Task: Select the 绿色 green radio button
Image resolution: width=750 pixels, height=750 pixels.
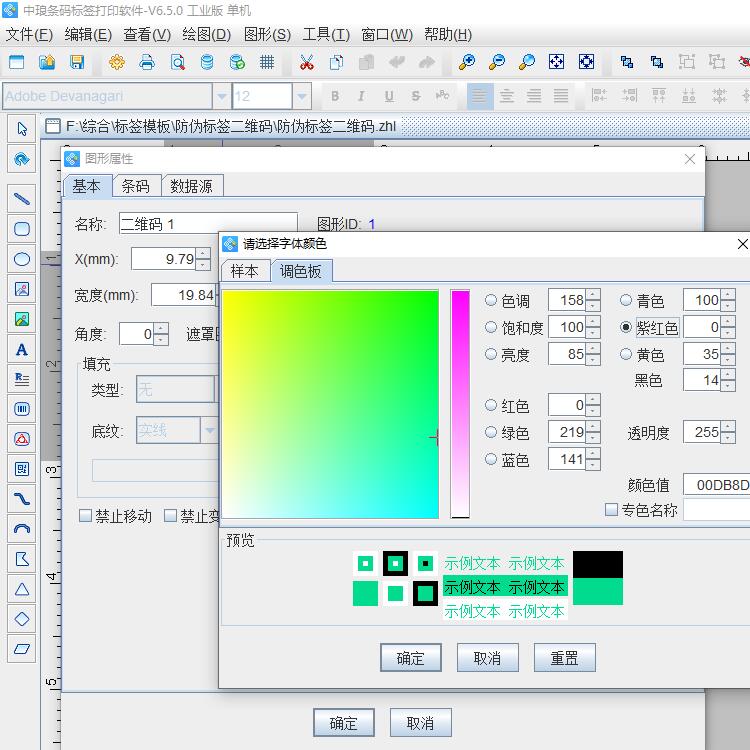Action: pyautogui.click(x=491, y=432)
